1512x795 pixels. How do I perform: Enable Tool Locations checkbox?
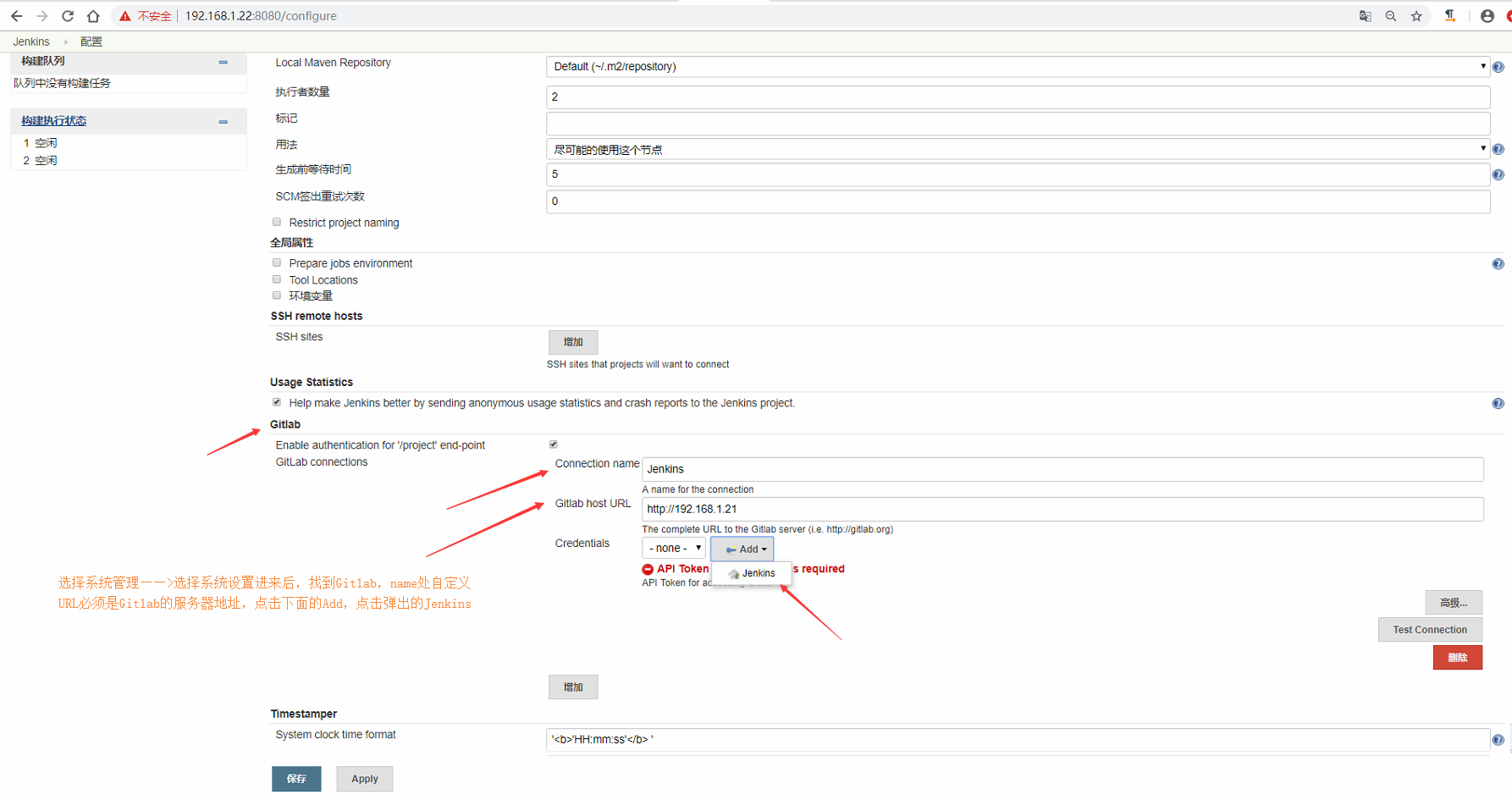click(x=277, y=279)
